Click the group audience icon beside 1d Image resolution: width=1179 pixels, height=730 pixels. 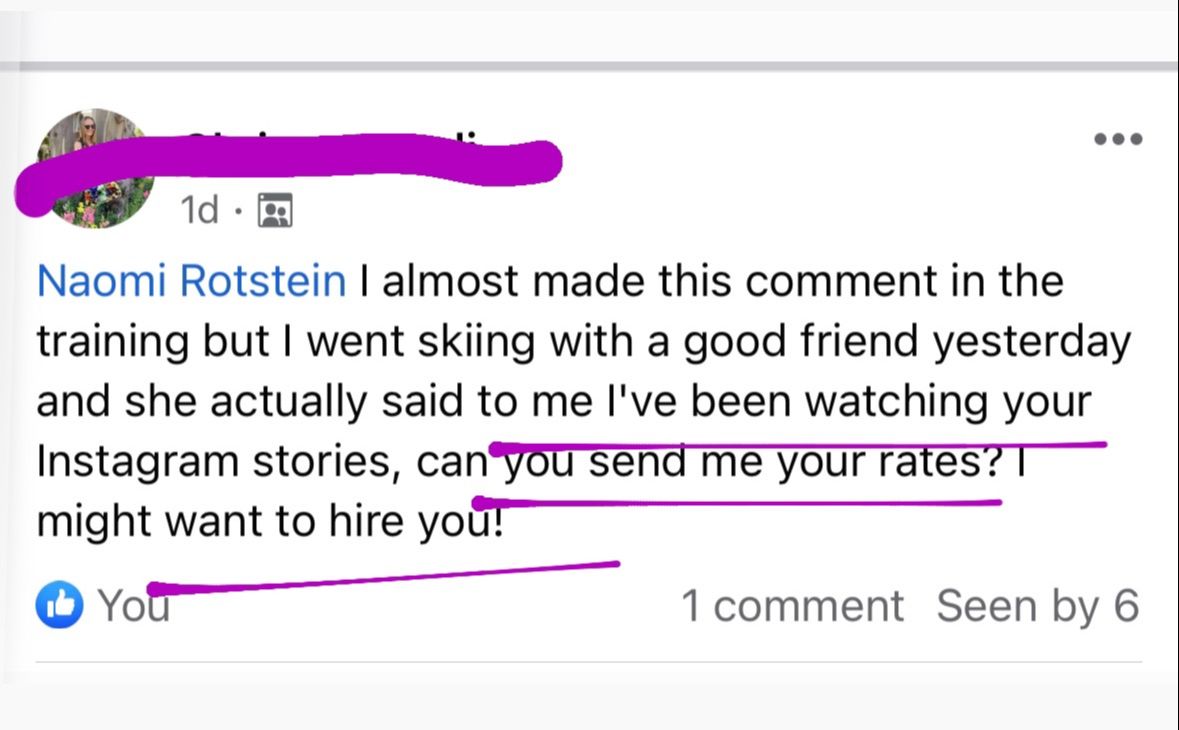[x=274, y=210]
